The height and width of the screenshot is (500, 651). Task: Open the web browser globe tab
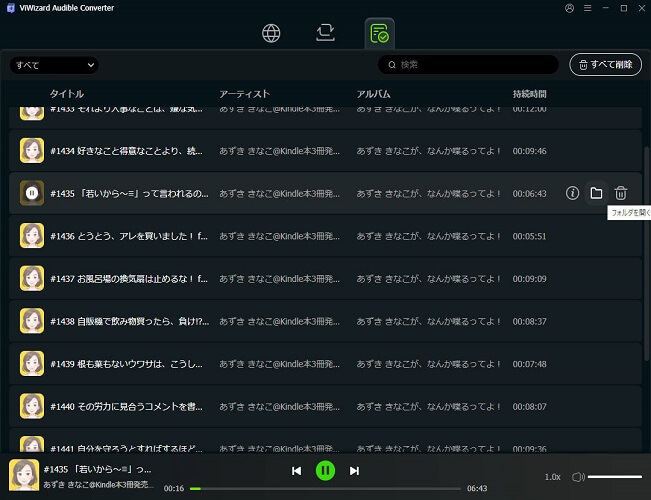pyautogui.click(x=271, y=33)
